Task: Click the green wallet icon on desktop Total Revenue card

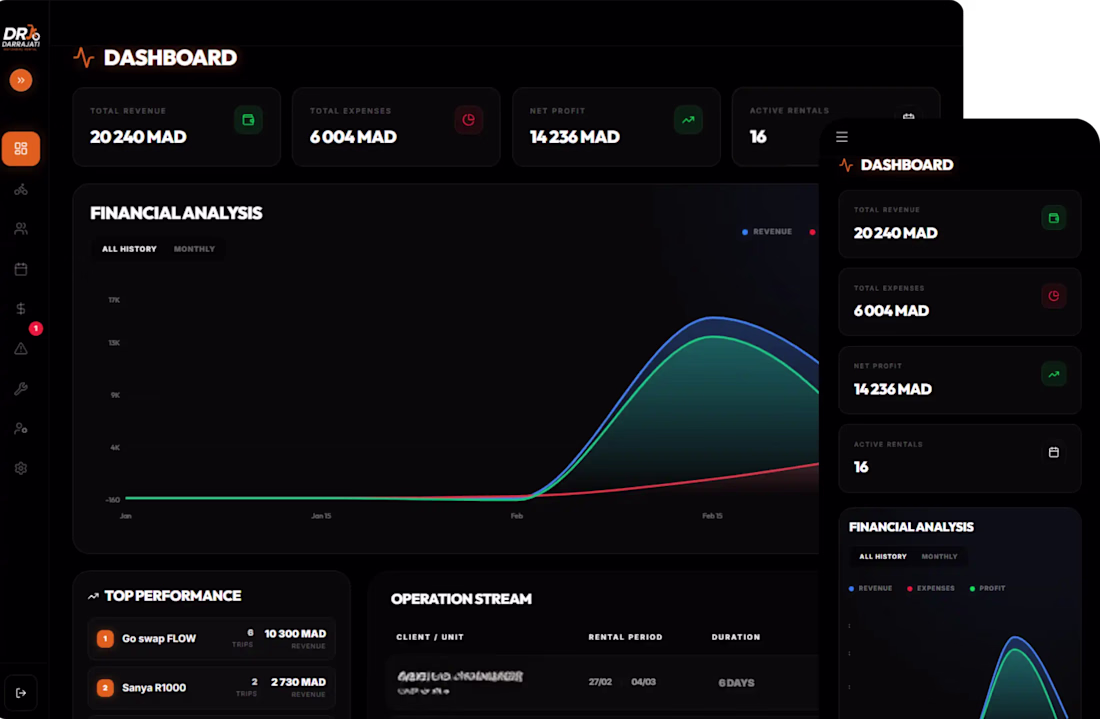Action: pos(248,120)
